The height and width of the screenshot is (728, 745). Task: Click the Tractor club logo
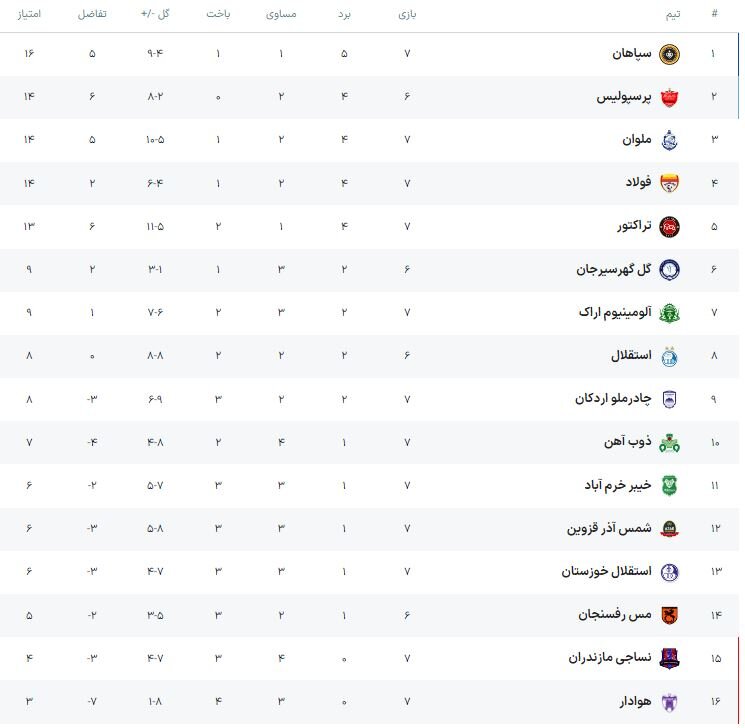click(670, 226)
